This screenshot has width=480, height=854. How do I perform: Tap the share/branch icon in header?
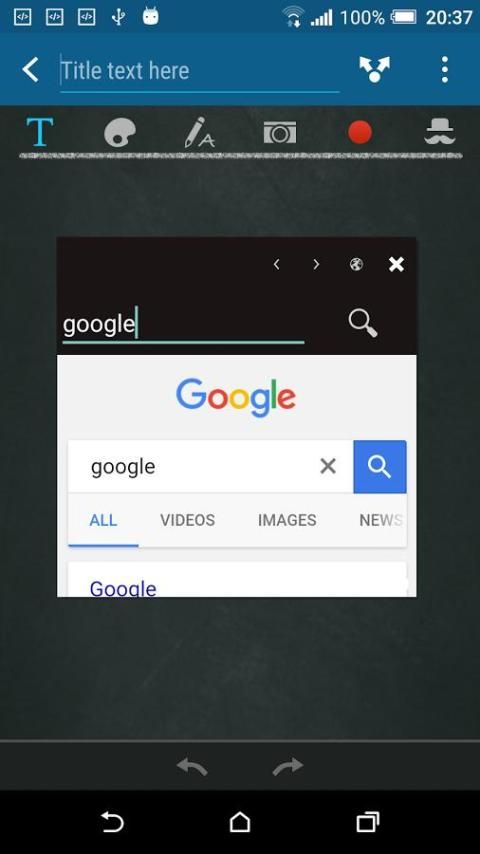[374, 70]
